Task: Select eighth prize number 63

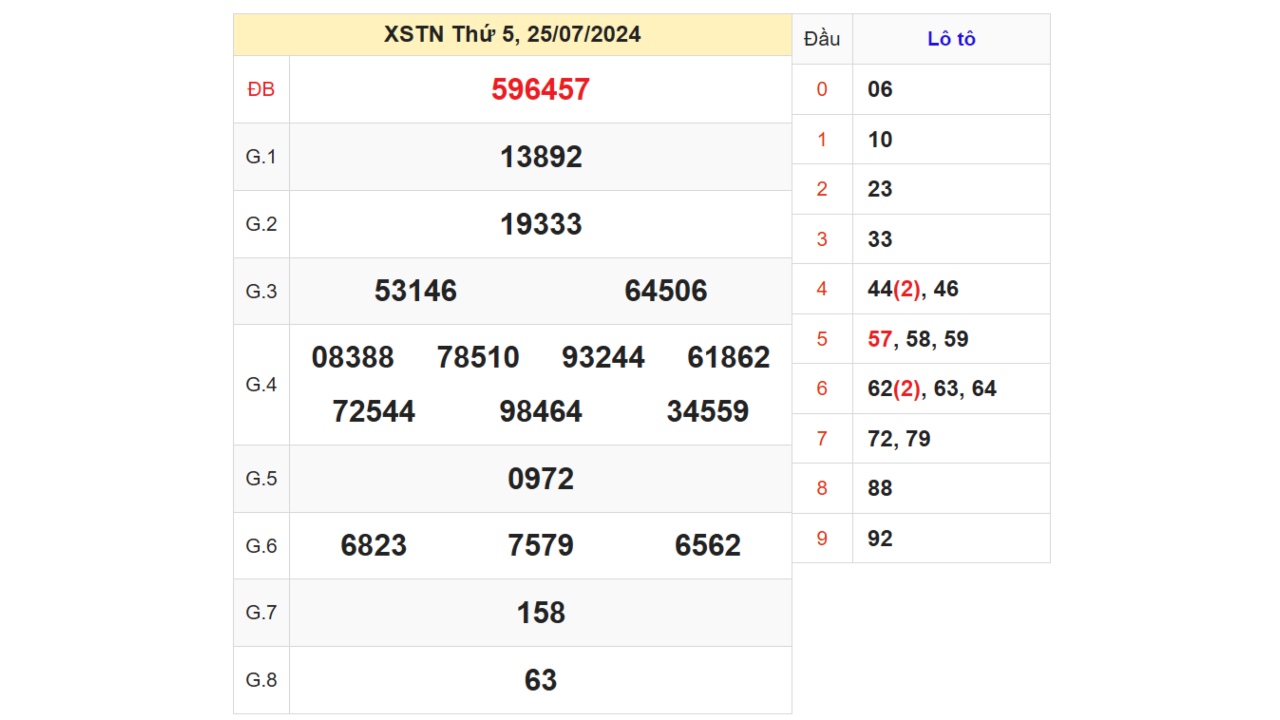Action: coord(541,680)
